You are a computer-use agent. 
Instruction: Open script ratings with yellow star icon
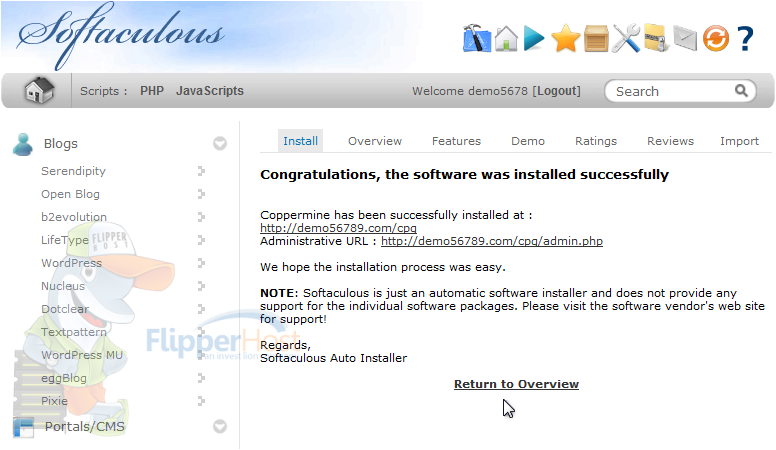[x=565, y=39]
